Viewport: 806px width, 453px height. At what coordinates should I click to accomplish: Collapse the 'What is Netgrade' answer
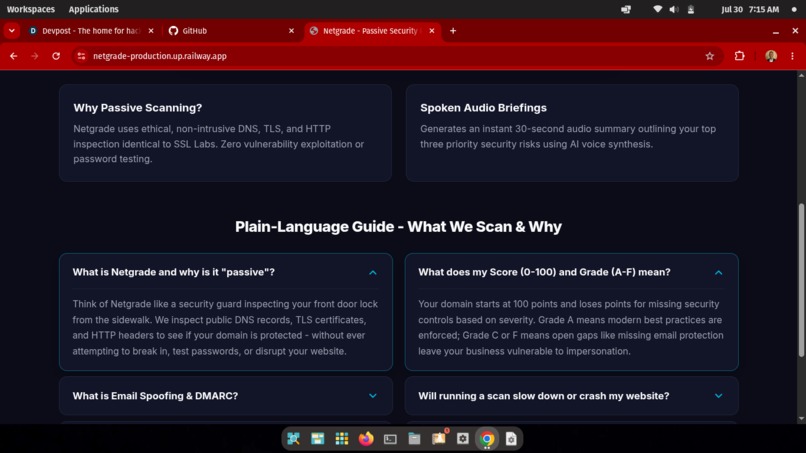(373, 272)
